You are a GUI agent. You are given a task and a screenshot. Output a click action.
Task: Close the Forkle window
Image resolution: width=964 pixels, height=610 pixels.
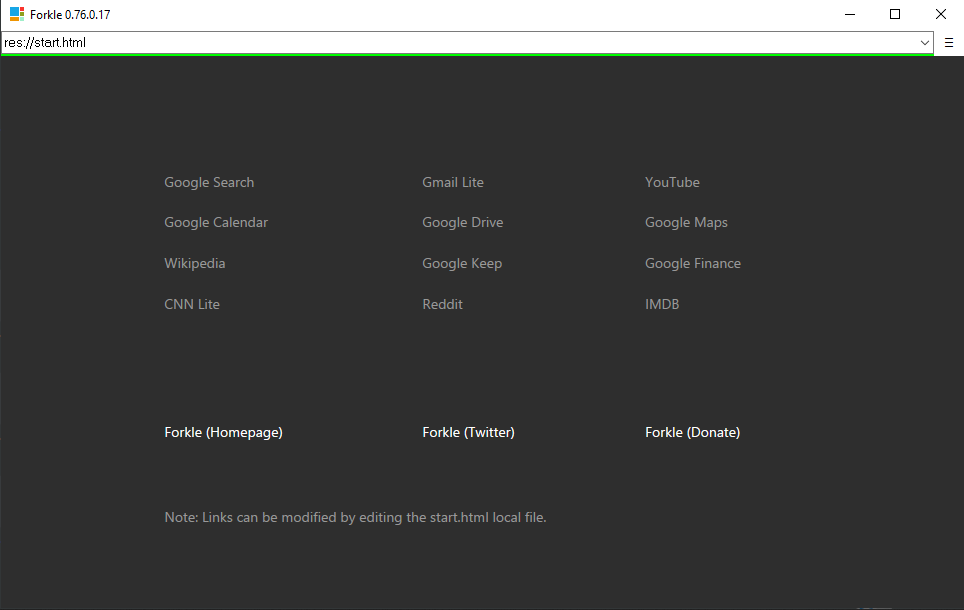[x=941, y=14]
